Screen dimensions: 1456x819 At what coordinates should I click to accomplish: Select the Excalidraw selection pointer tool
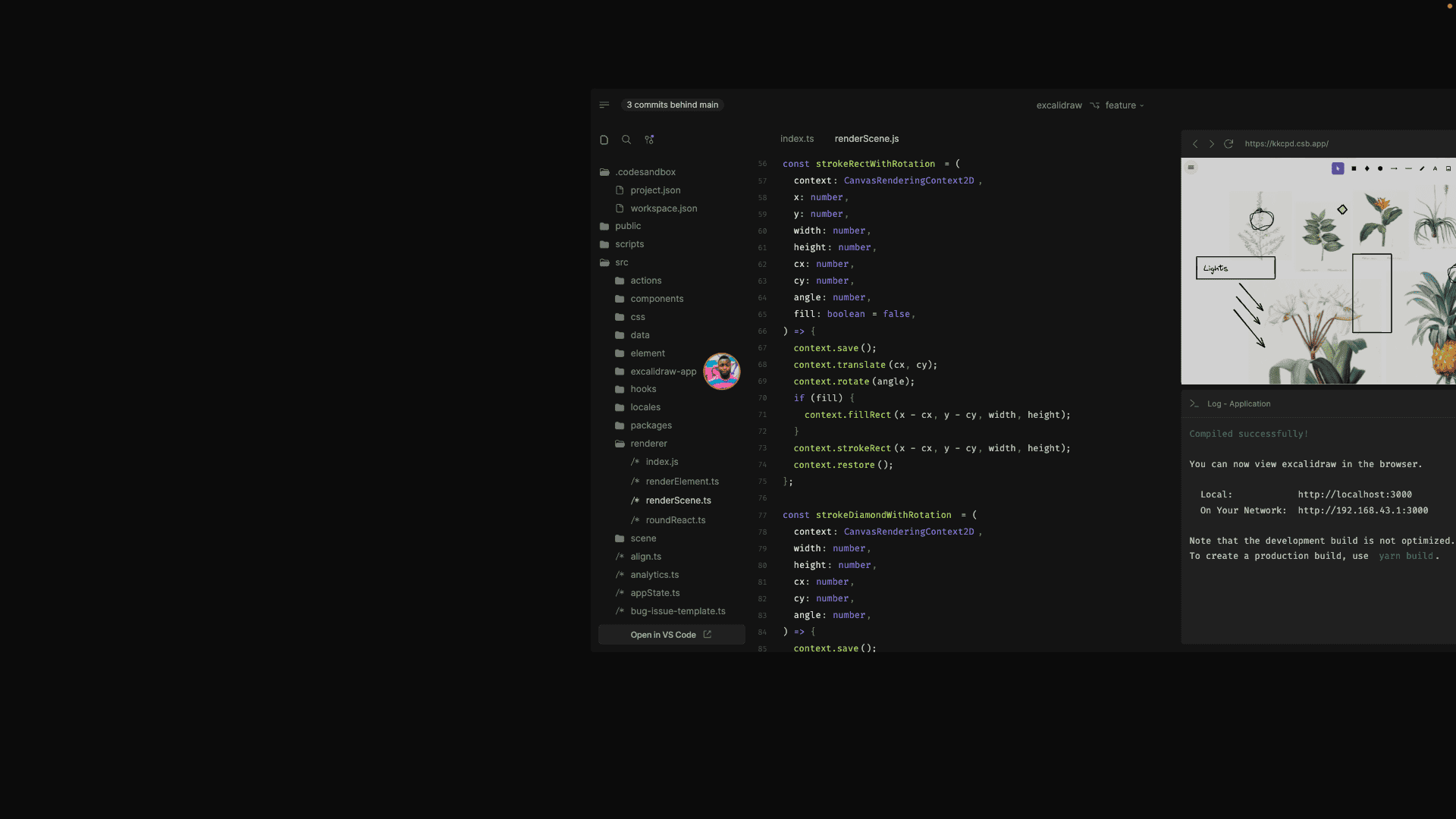coord(1338,168)
